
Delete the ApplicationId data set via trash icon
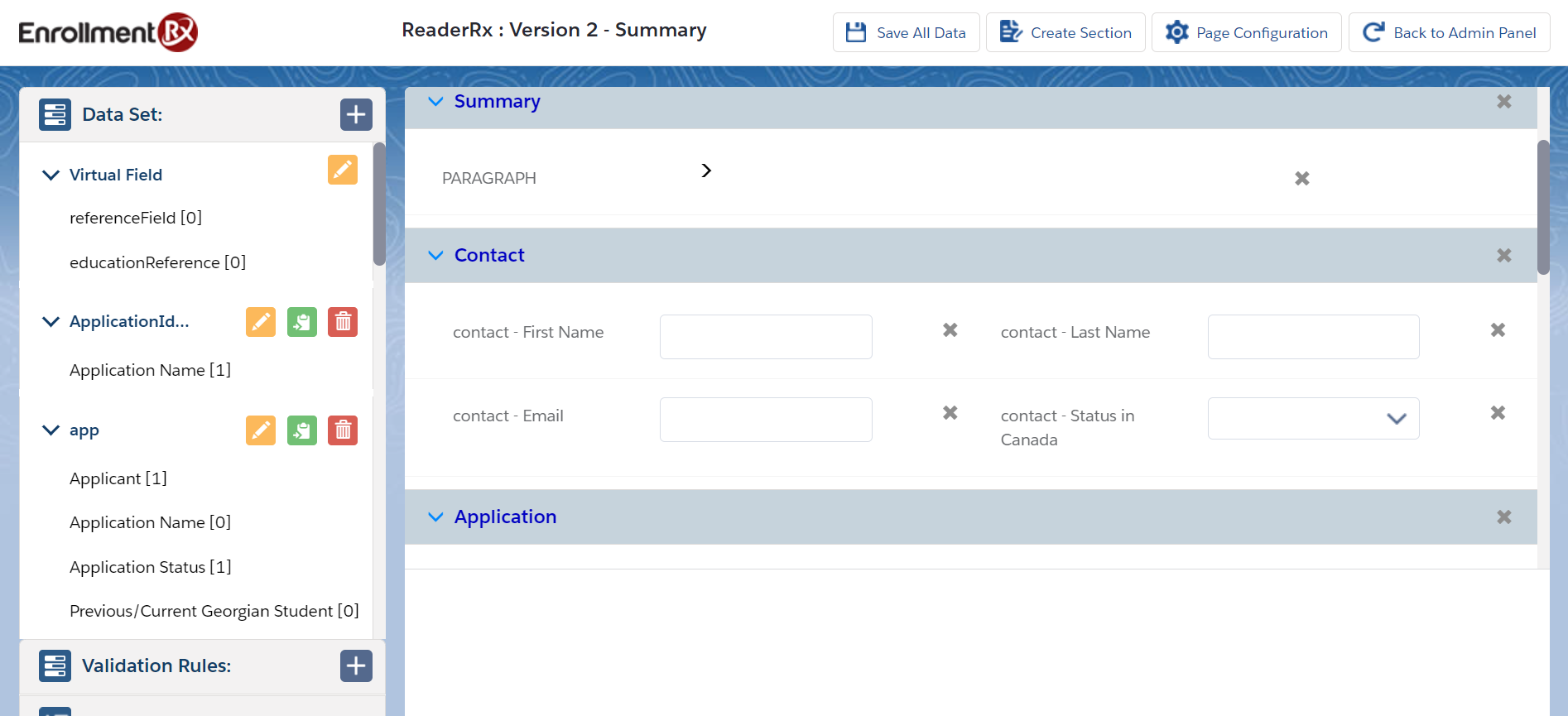(342, 322)
